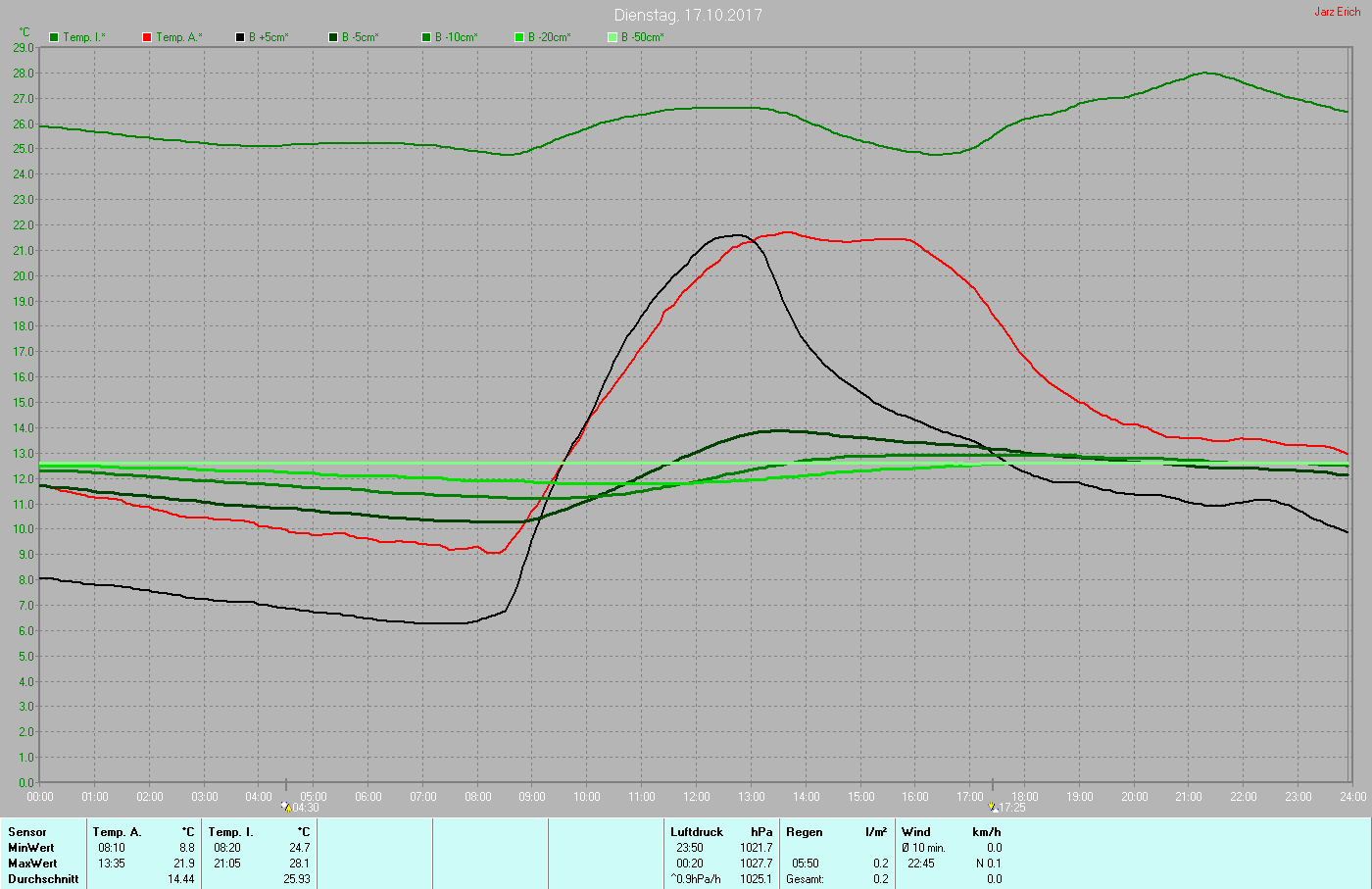The height and width of the screenshot is (889, 1372).
Task: Click the B -10cm* legend color square
Action: [x=426, y=37]
